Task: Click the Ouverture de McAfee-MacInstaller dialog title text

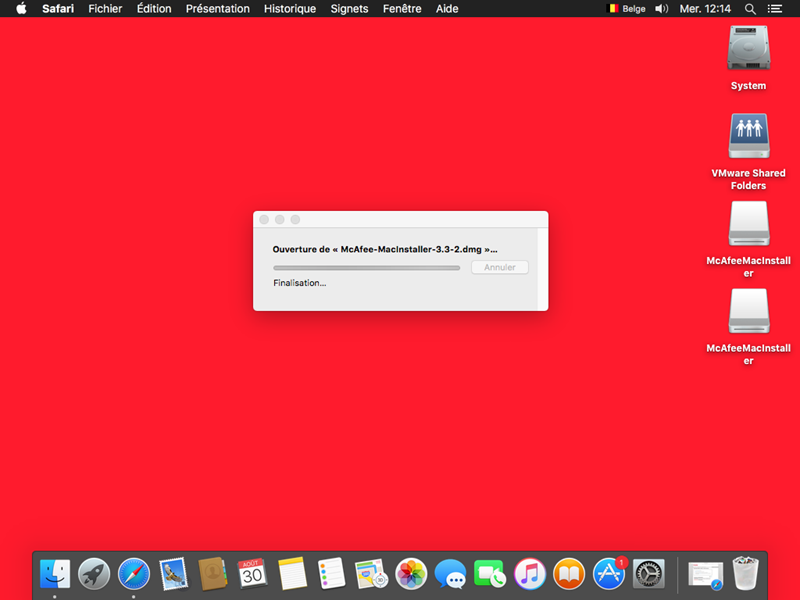Action: coord(385,249)
